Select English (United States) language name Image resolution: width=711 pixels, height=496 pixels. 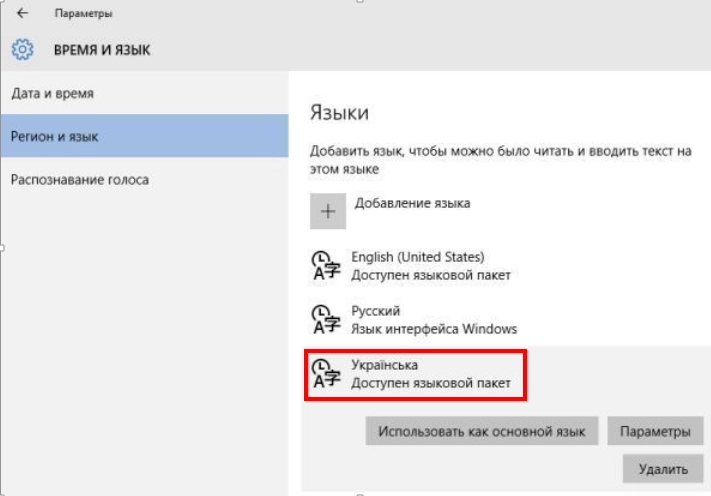click(418, 257)
